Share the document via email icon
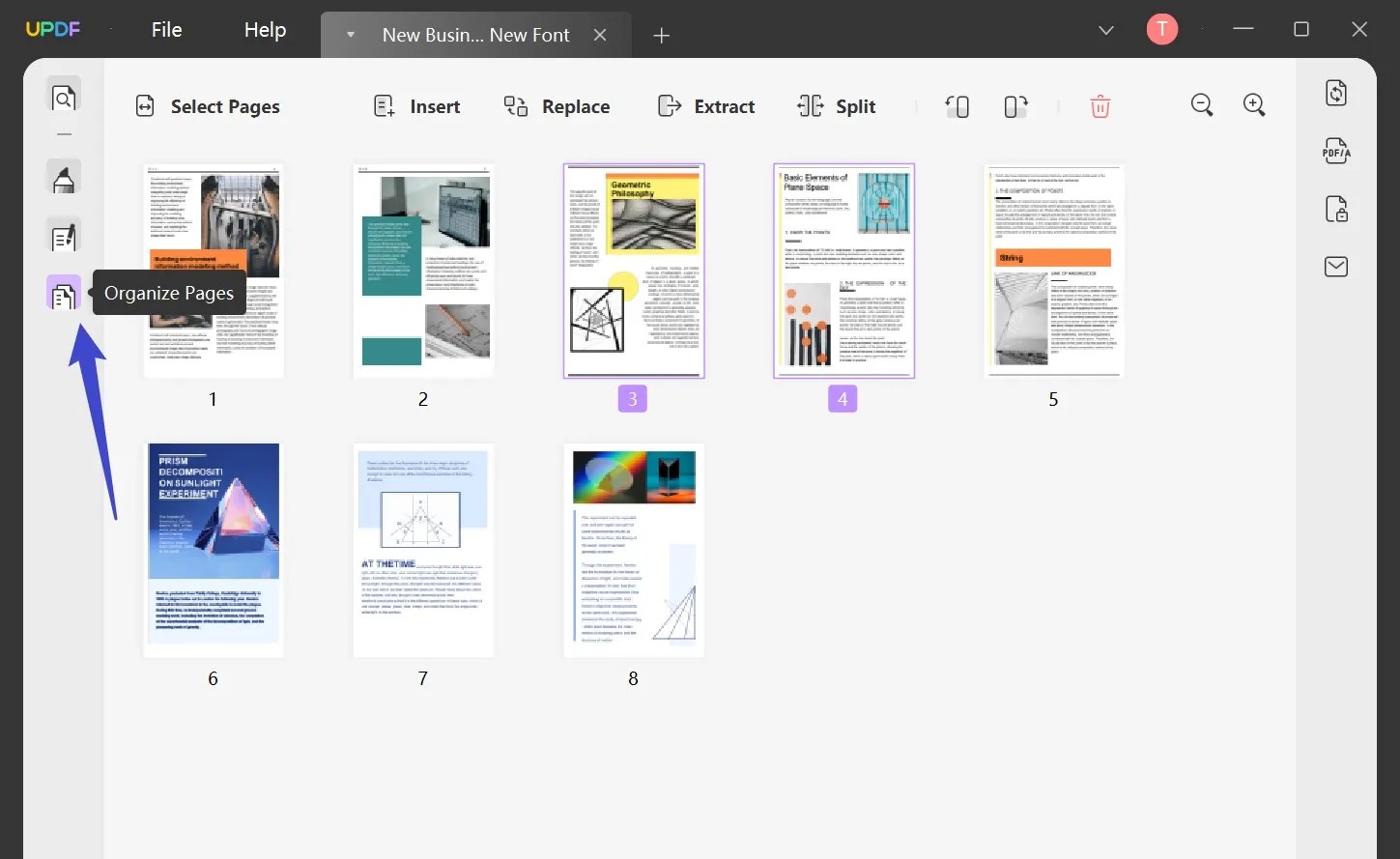Viewport: 1400px width, 859px height. pos(1335,266)
